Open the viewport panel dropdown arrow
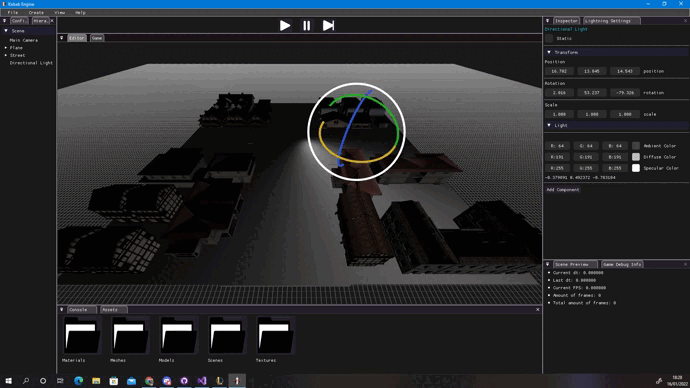The image size is (690, 388). pyautogui.click(x=62, y=38)
